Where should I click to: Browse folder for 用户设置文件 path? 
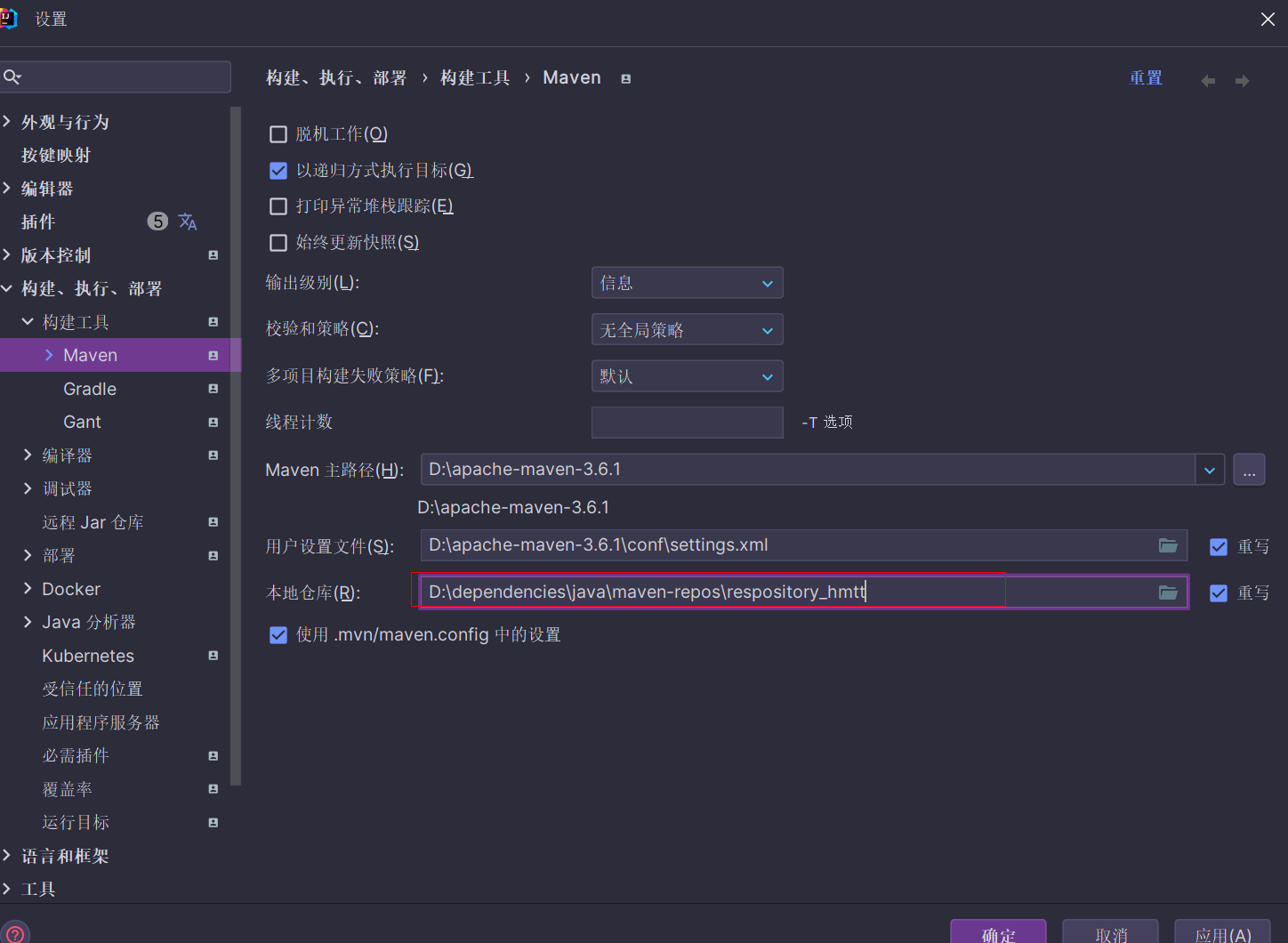[x=1168, y=545]
